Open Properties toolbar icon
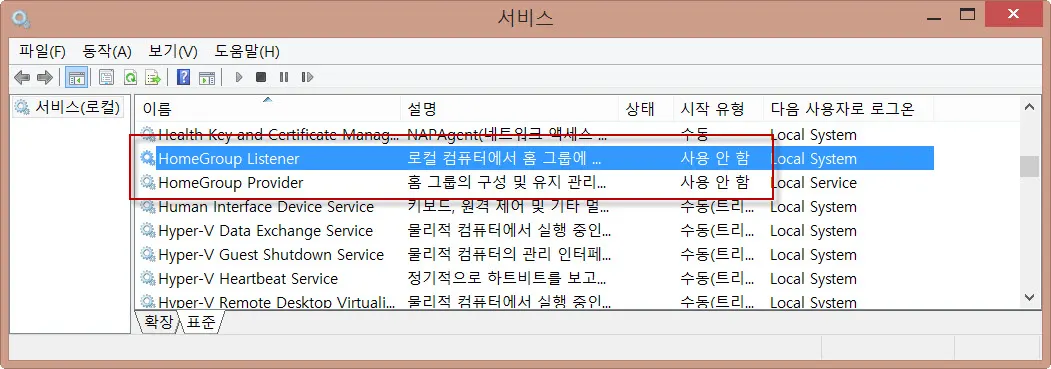The image size is (1051, 369). [x=107, y=78]
